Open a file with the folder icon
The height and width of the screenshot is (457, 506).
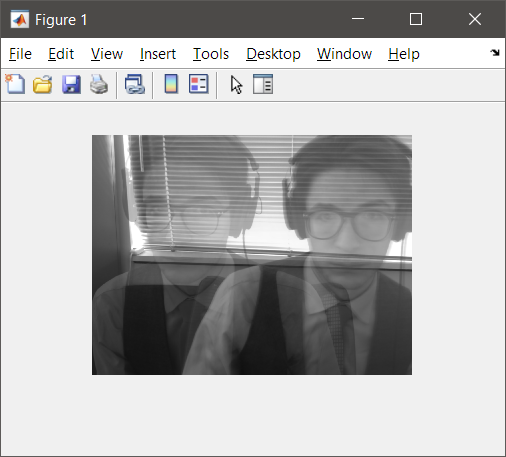[43, 84]
